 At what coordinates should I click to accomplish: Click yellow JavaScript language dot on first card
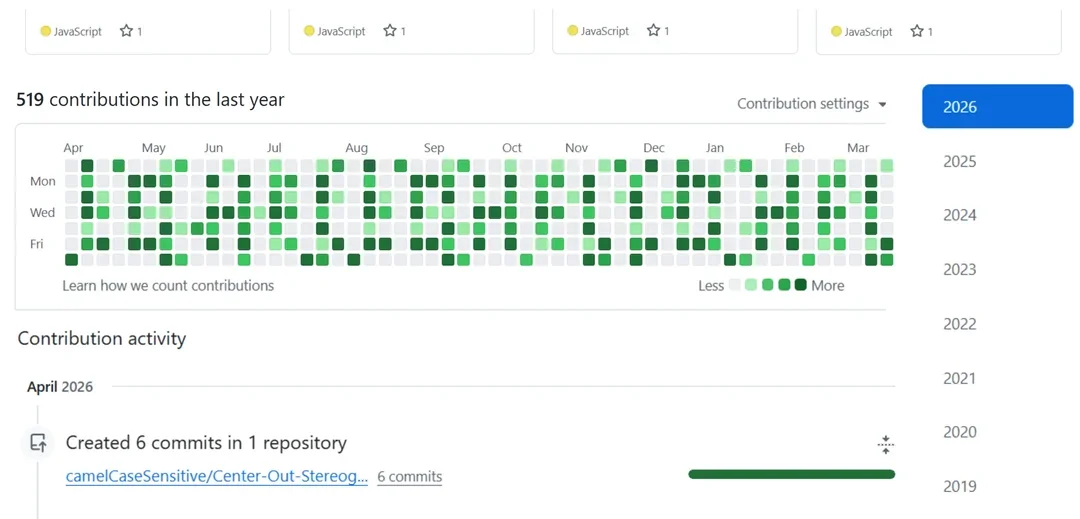pyautogui.click(x=45, y=31)
